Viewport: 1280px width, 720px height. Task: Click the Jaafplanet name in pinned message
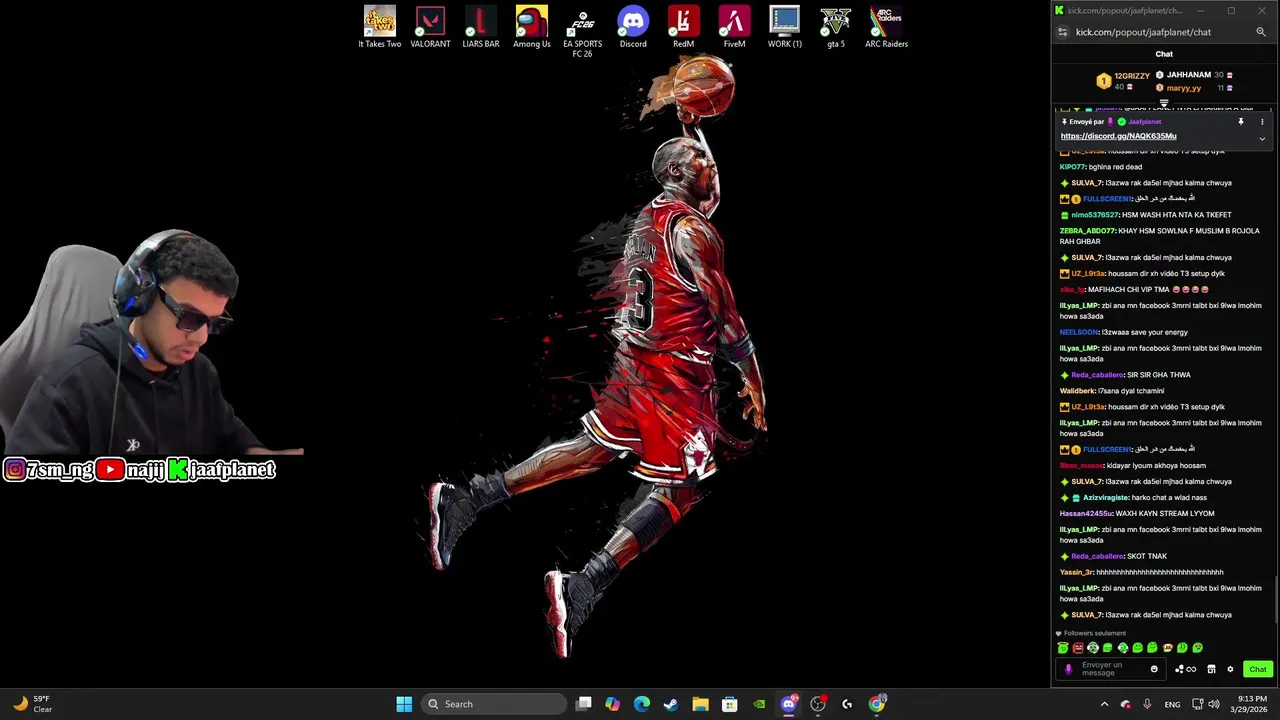(x=1145, y=122)
